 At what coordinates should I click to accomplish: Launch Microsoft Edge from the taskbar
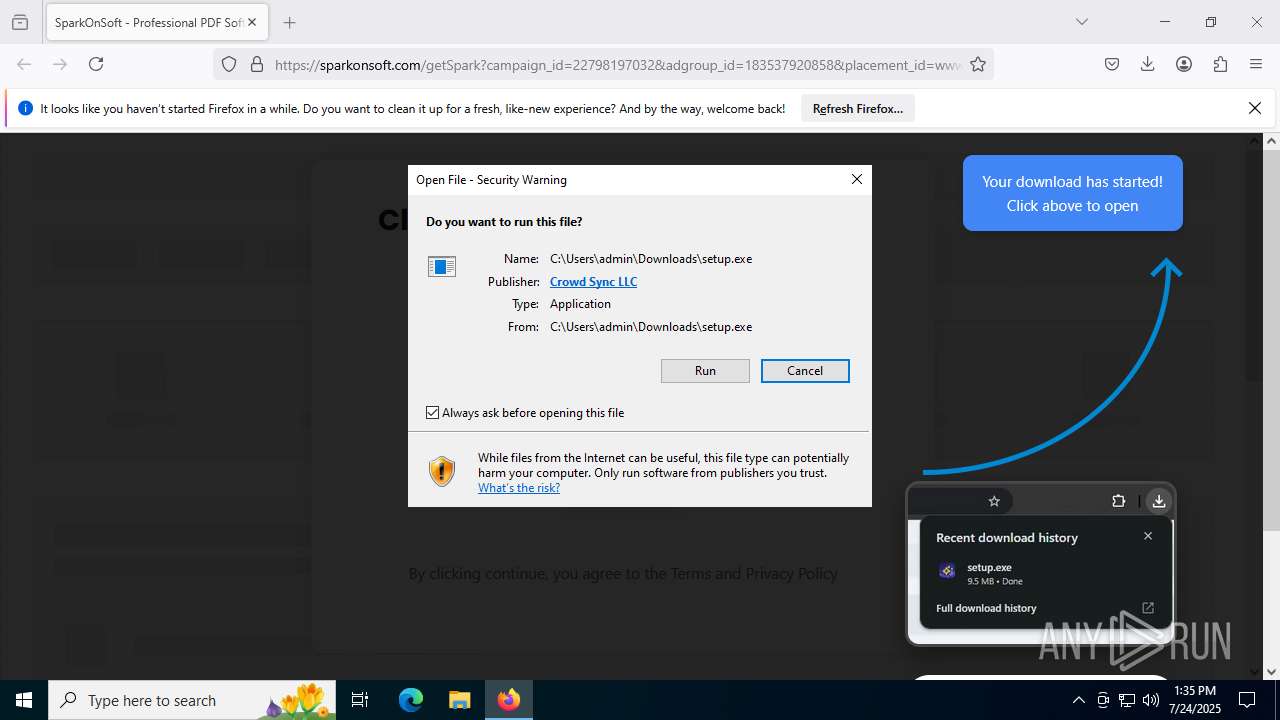point(411,700)
